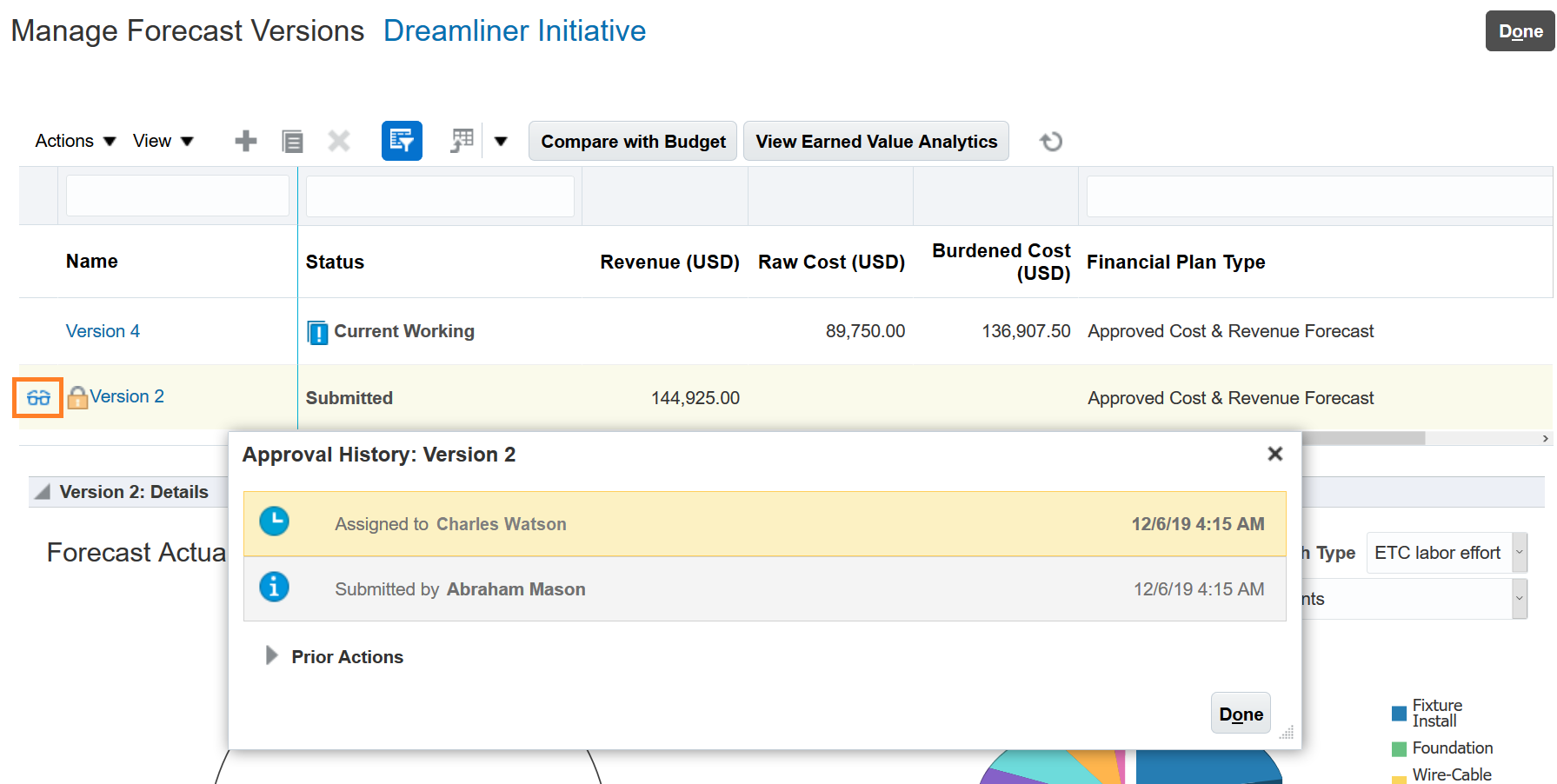Open the Version 4 forecast link
The height and width of the screenshot is (784, 1557).
pyautogui.click(x=103, y=331)
